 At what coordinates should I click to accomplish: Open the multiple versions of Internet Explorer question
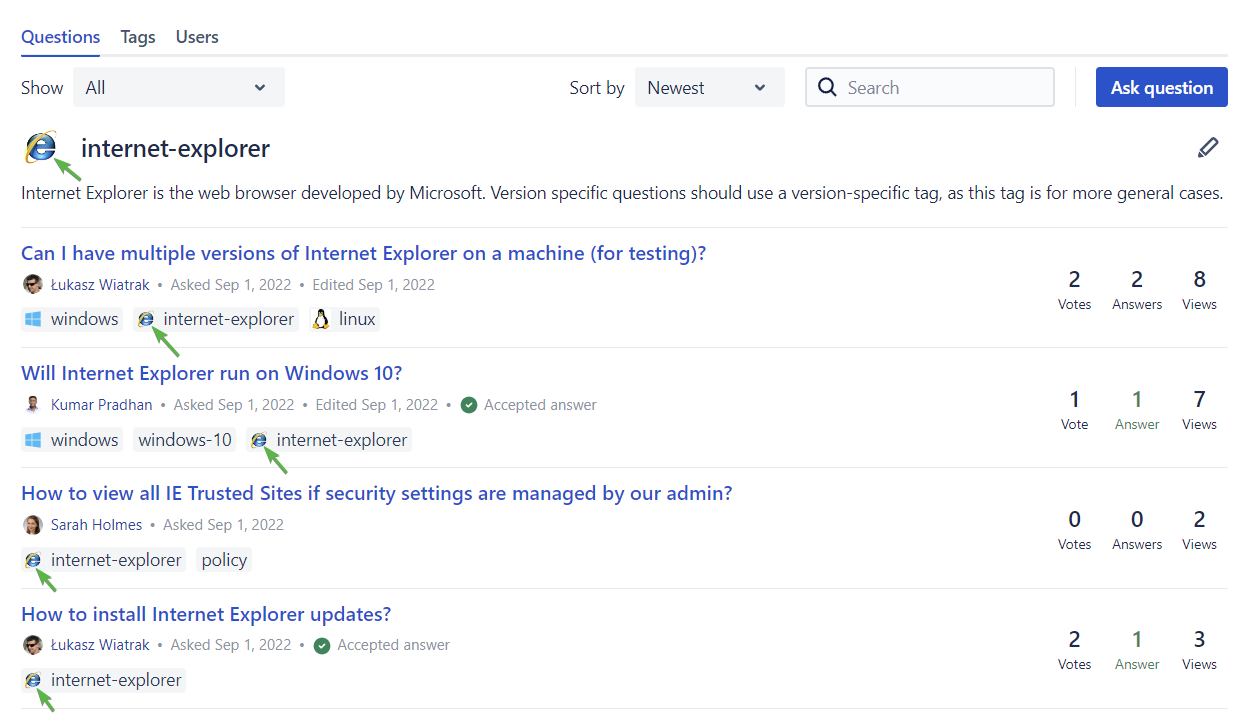click(364, 253)
